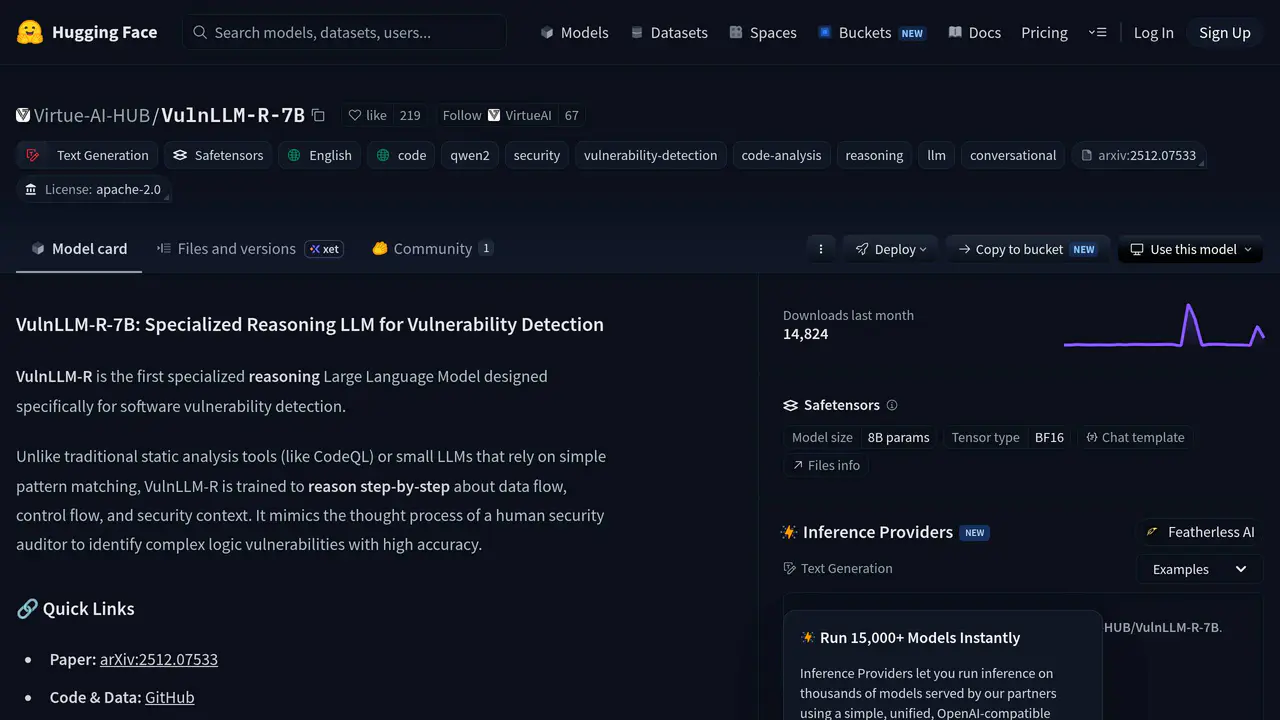This screenshot has height=720, width=1280.
Task: Select the Safetensors tag in the tag row
Action: coord(218,155)
